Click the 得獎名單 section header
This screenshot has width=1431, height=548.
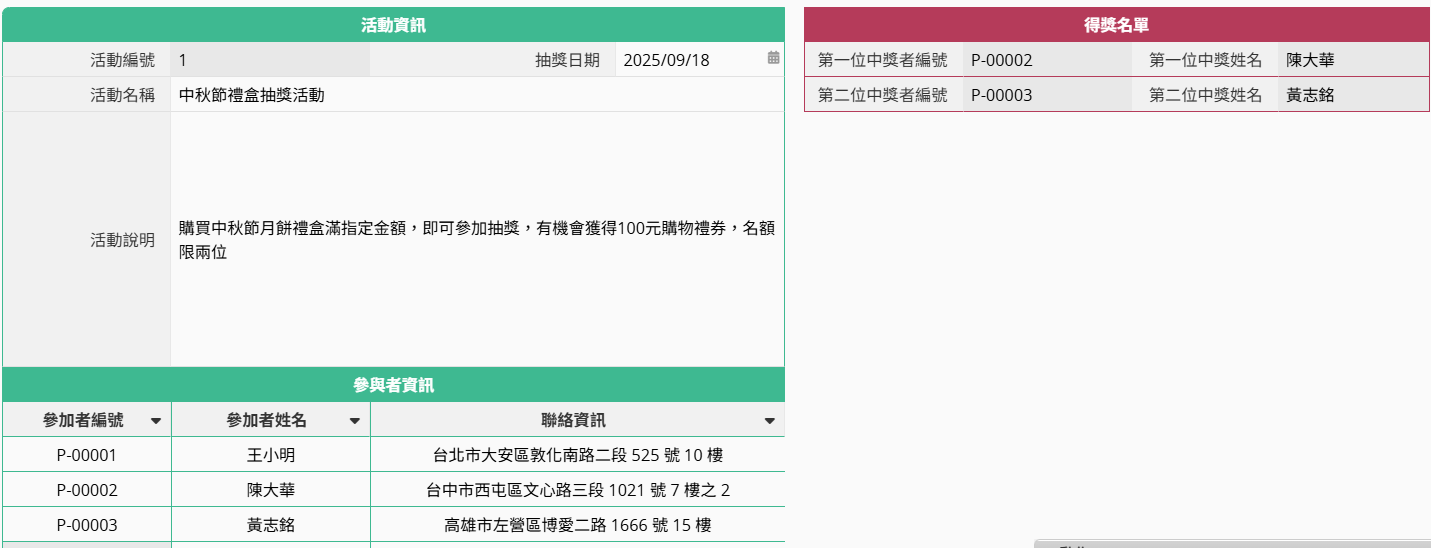1116,25
